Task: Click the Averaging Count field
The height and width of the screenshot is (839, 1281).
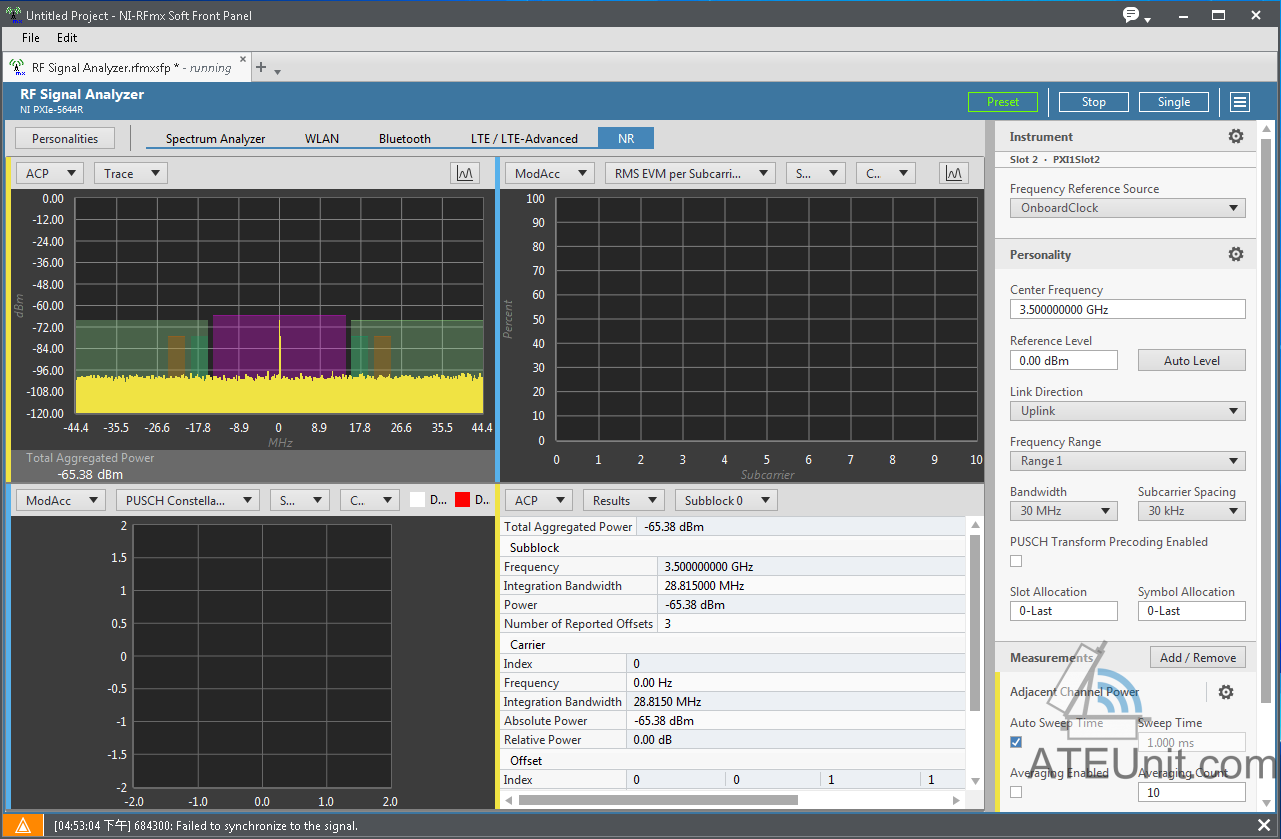Action: click(x=1192, y=792)
